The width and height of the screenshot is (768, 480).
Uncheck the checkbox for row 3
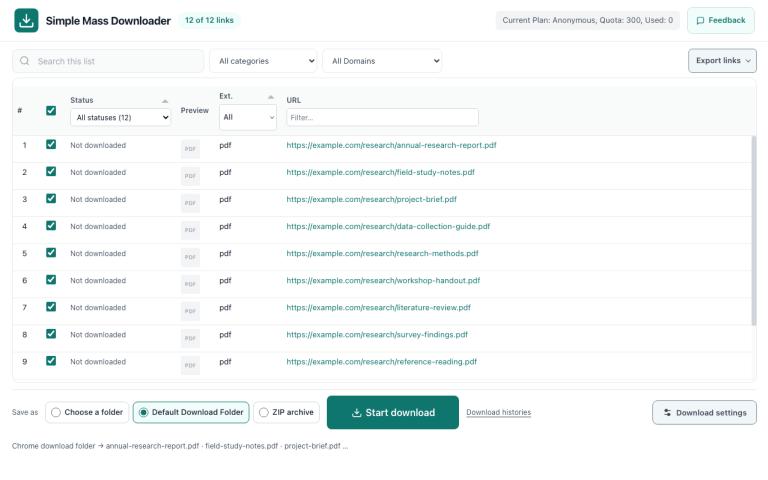51,198
